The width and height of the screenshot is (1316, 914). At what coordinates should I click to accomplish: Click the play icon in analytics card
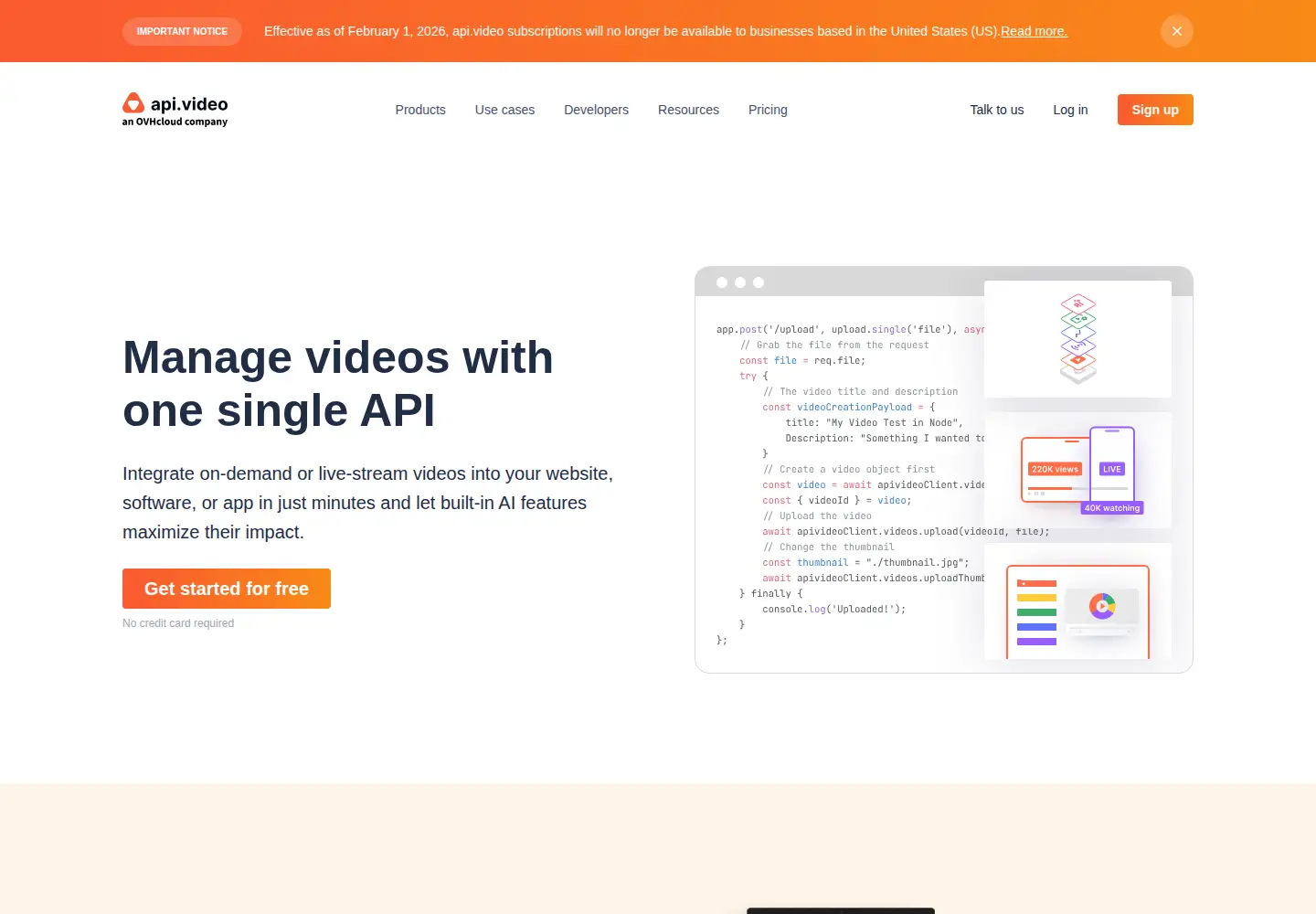tap(1102, 606)
